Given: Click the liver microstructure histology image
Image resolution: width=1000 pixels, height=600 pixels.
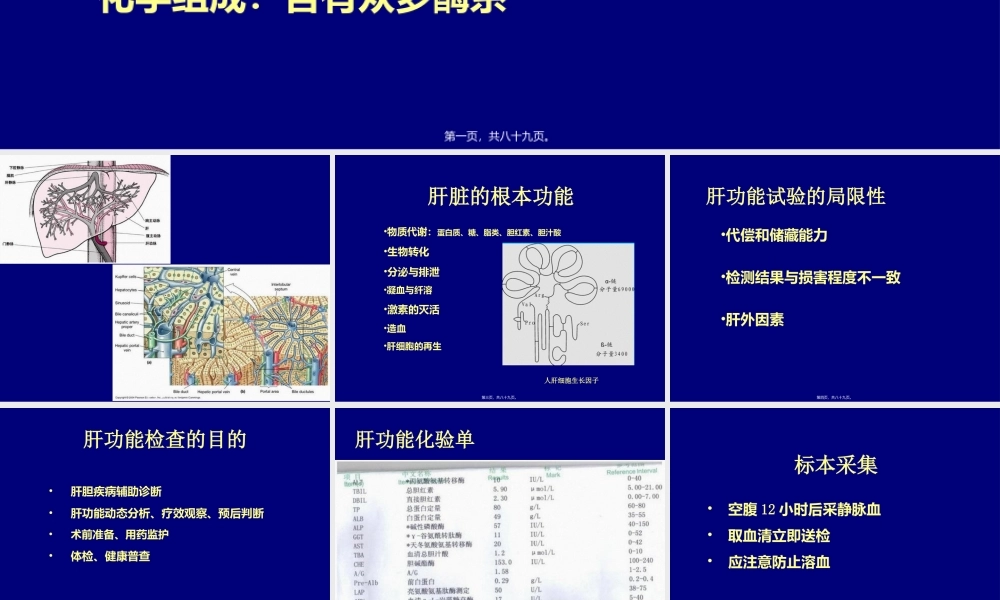Looking at the screenshot, I should 220,330.
